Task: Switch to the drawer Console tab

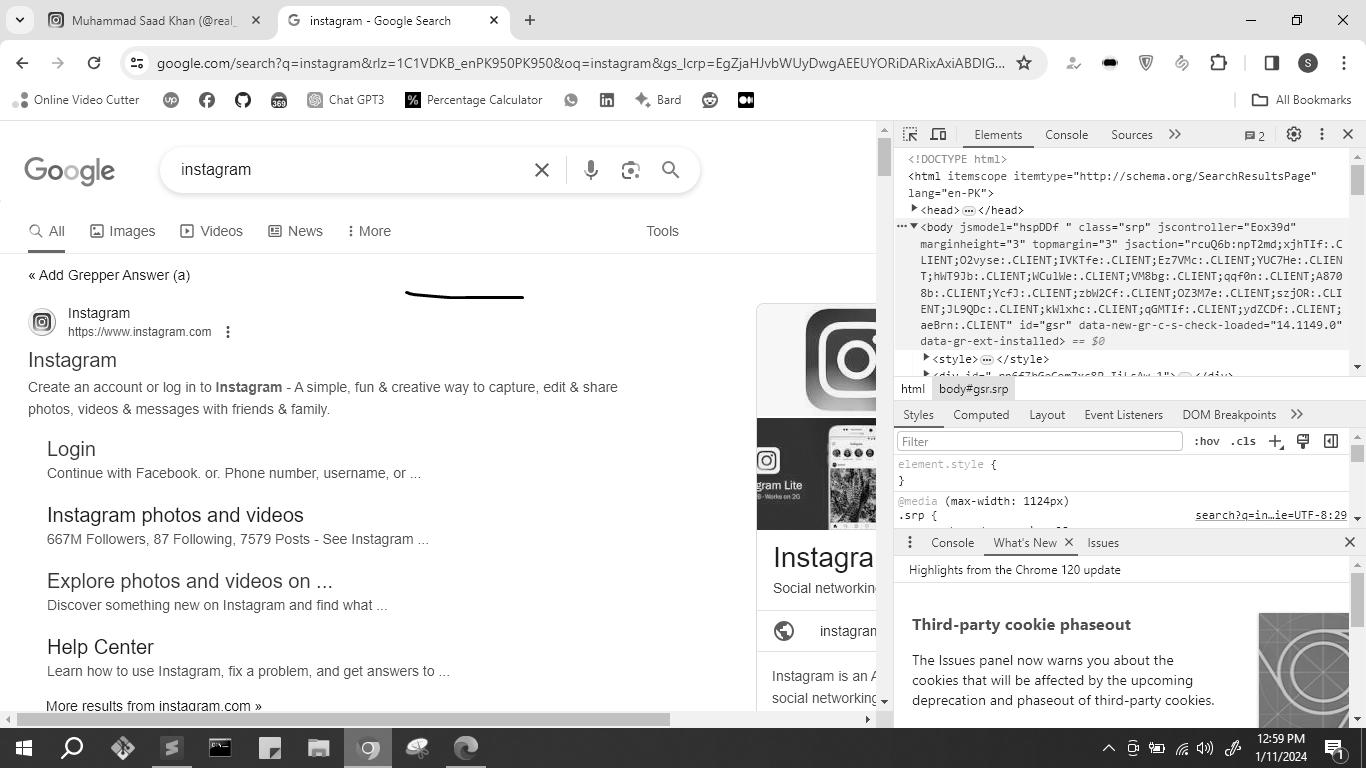Action: (x=952, y=543)
